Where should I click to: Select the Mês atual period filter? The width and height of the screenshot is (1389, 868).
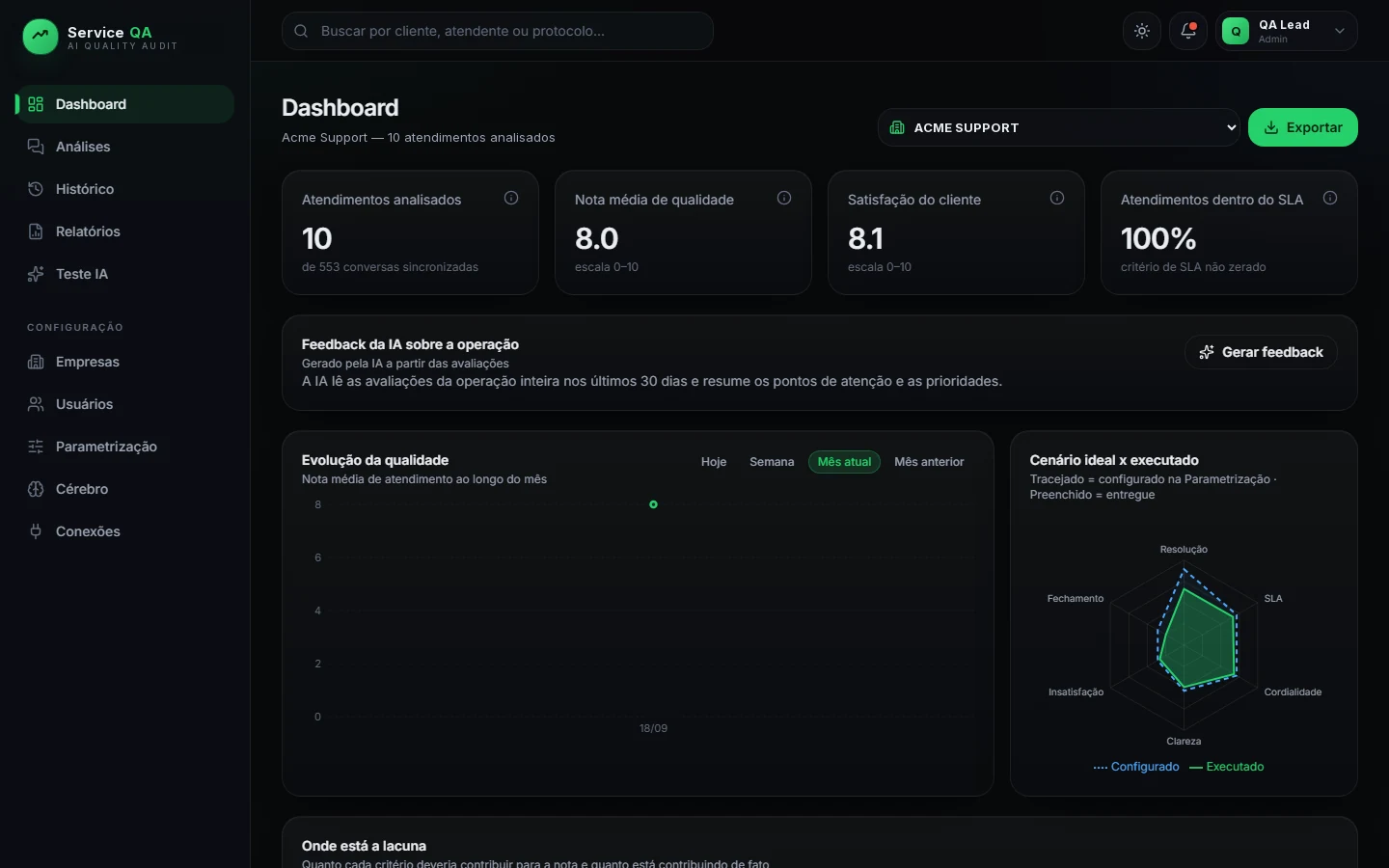pyautogui.click(x=844, y=462)
